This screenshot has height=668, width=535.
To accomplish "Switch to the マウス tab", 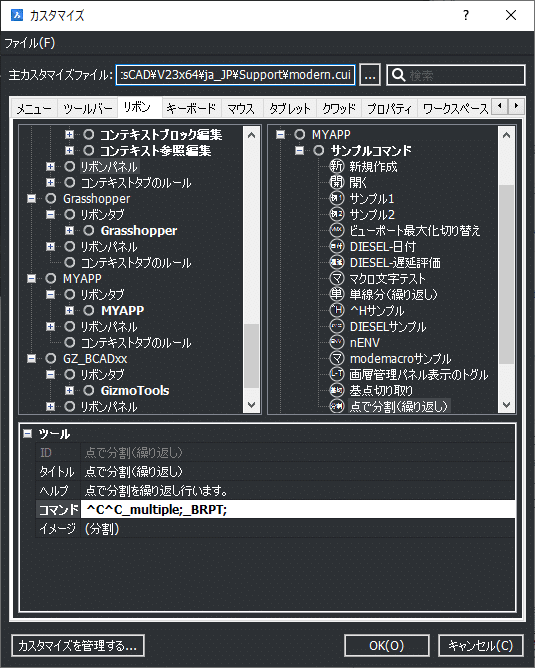I will (x=241, y=109).
